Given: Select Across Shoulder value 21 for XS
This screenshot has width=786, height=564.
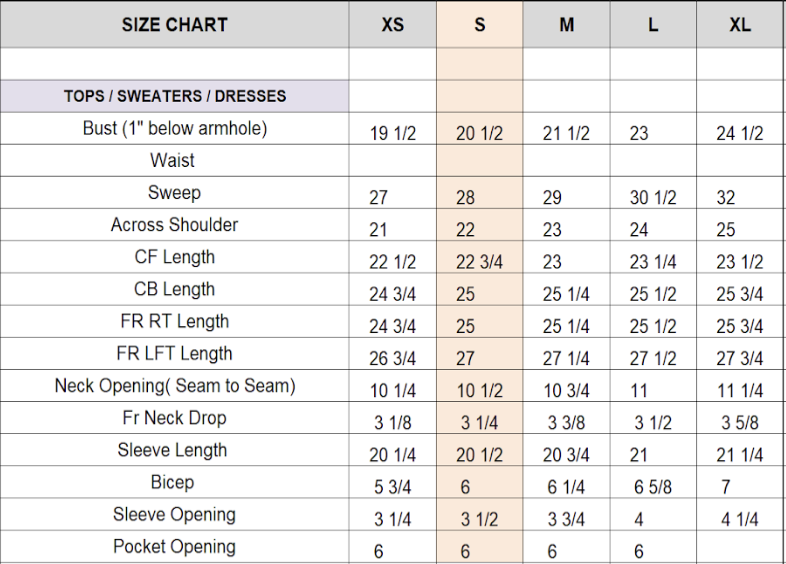Looking at the screenshot, I should pos(378,230).
